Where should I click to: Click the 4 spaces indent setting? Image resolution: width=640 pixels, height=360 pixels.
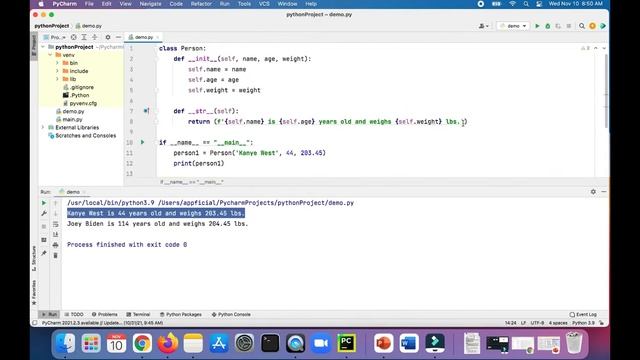pos(558,323)
